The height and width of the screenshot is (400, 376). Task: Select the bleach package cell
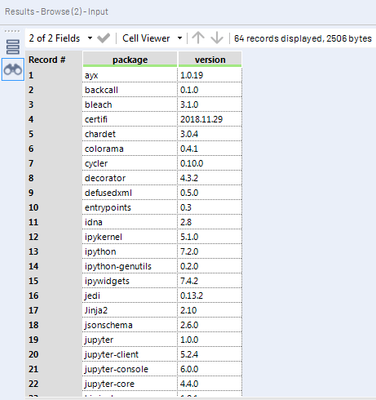(x=130, y=104)
